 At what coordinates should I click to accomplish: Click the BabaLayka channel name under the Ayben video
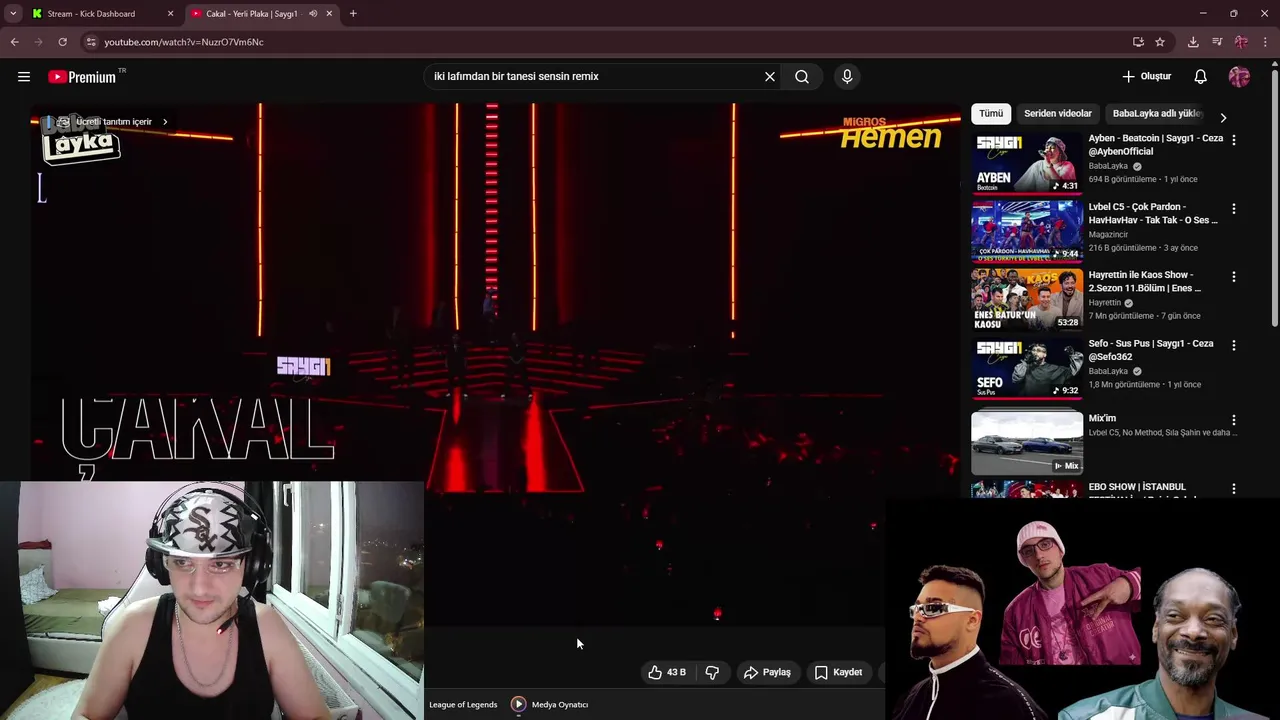pos(1108,166)
